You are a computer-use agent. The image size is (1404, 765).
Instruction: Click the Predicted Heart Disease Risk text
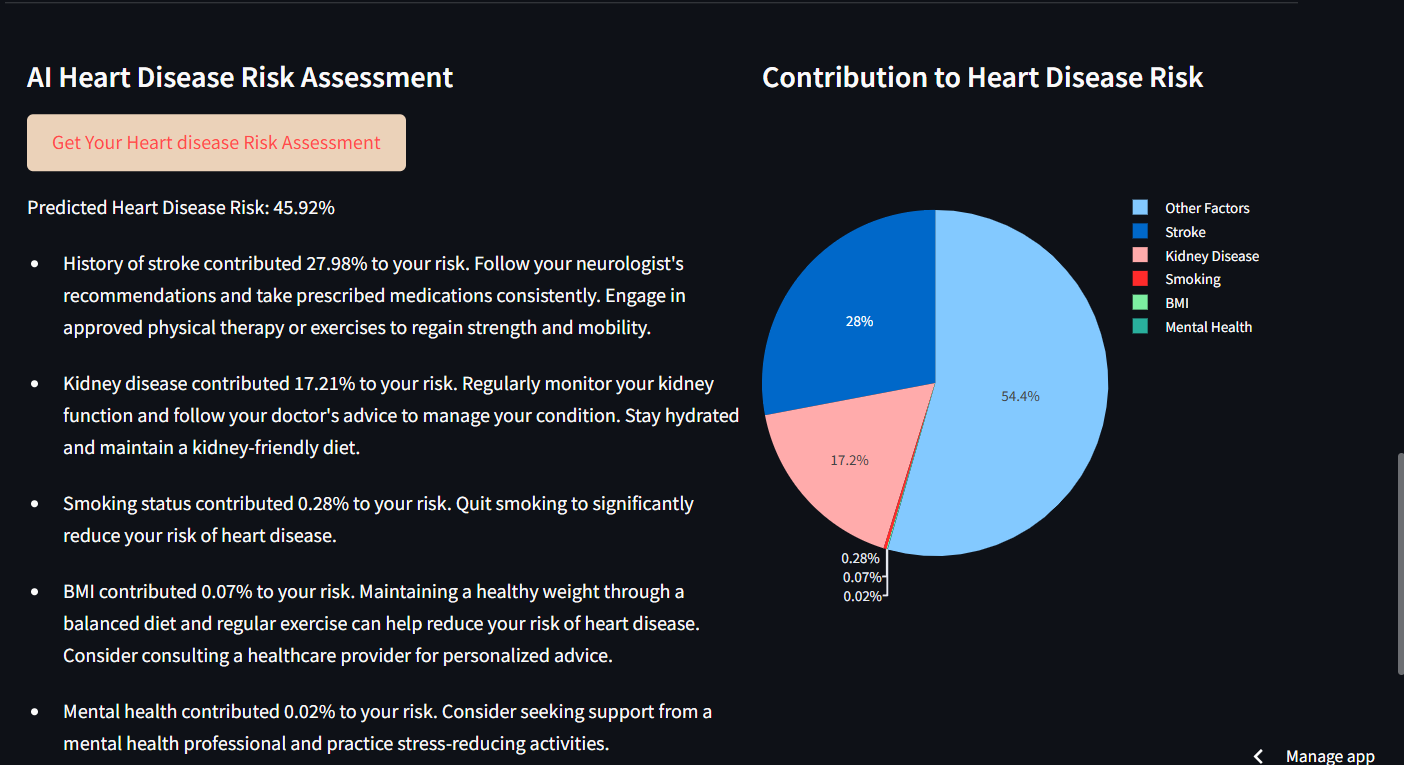click(181, 208)
